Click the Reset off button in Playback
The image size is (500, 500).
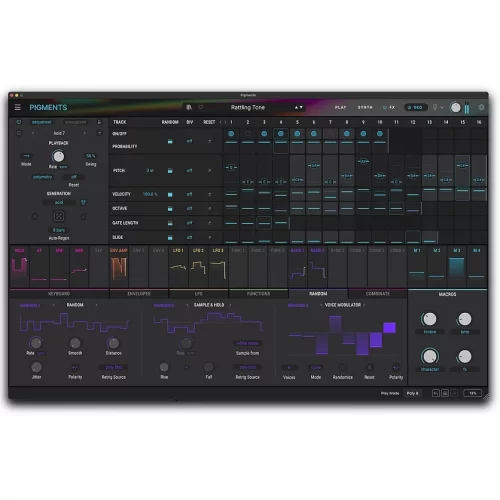[74, 177]
